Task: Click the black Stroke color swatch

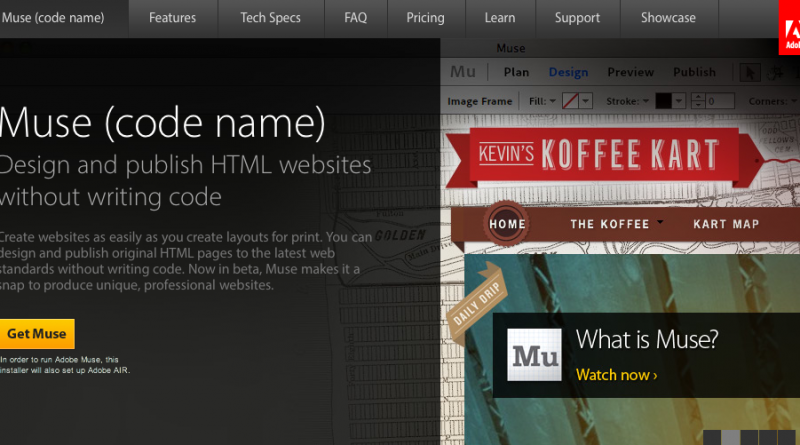Action: [x=663, y=101]
